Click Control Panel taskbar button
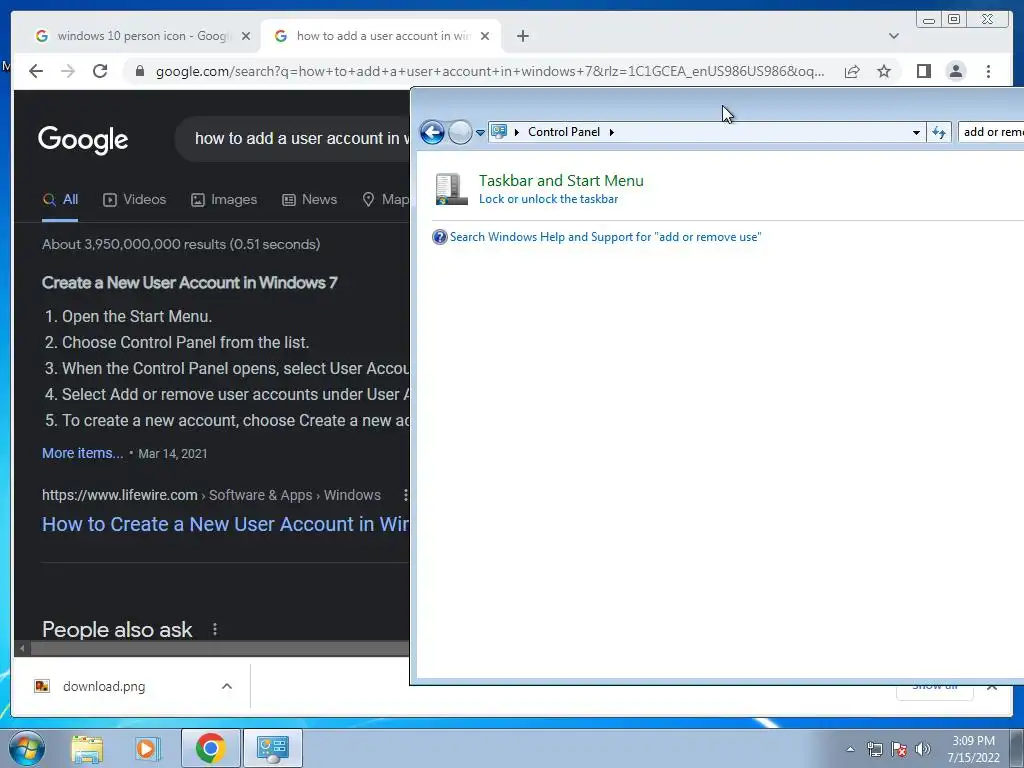Image resolution: width=1024 pixels, height=768 pixels. tap(273, 748)
